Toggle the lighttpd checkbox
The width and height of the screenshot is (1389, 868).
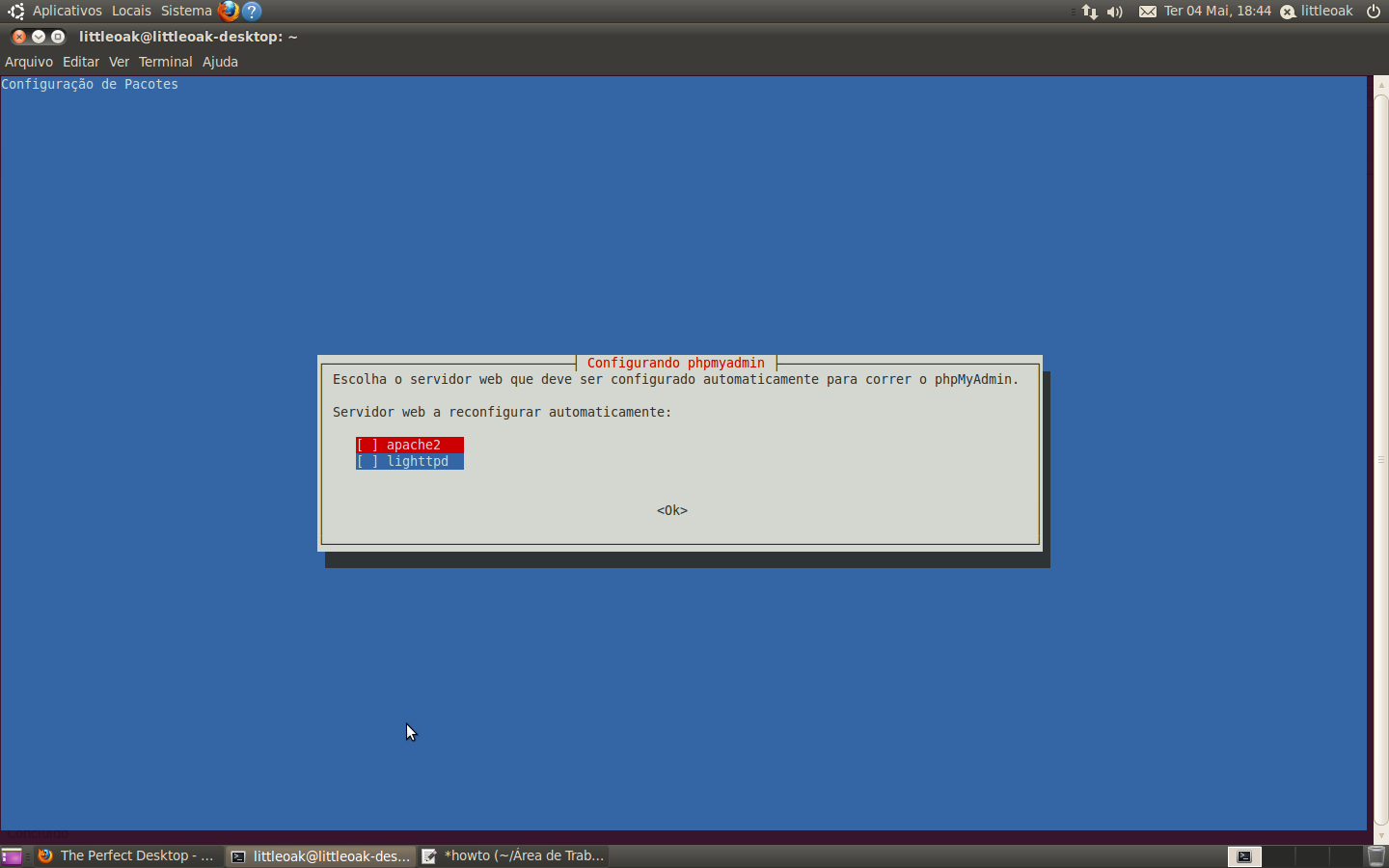coord(410,461)
